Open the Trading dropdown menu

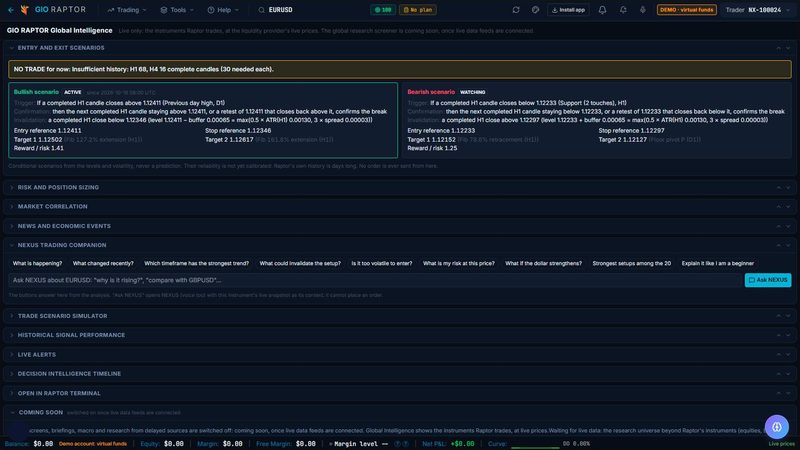(127, 10)
